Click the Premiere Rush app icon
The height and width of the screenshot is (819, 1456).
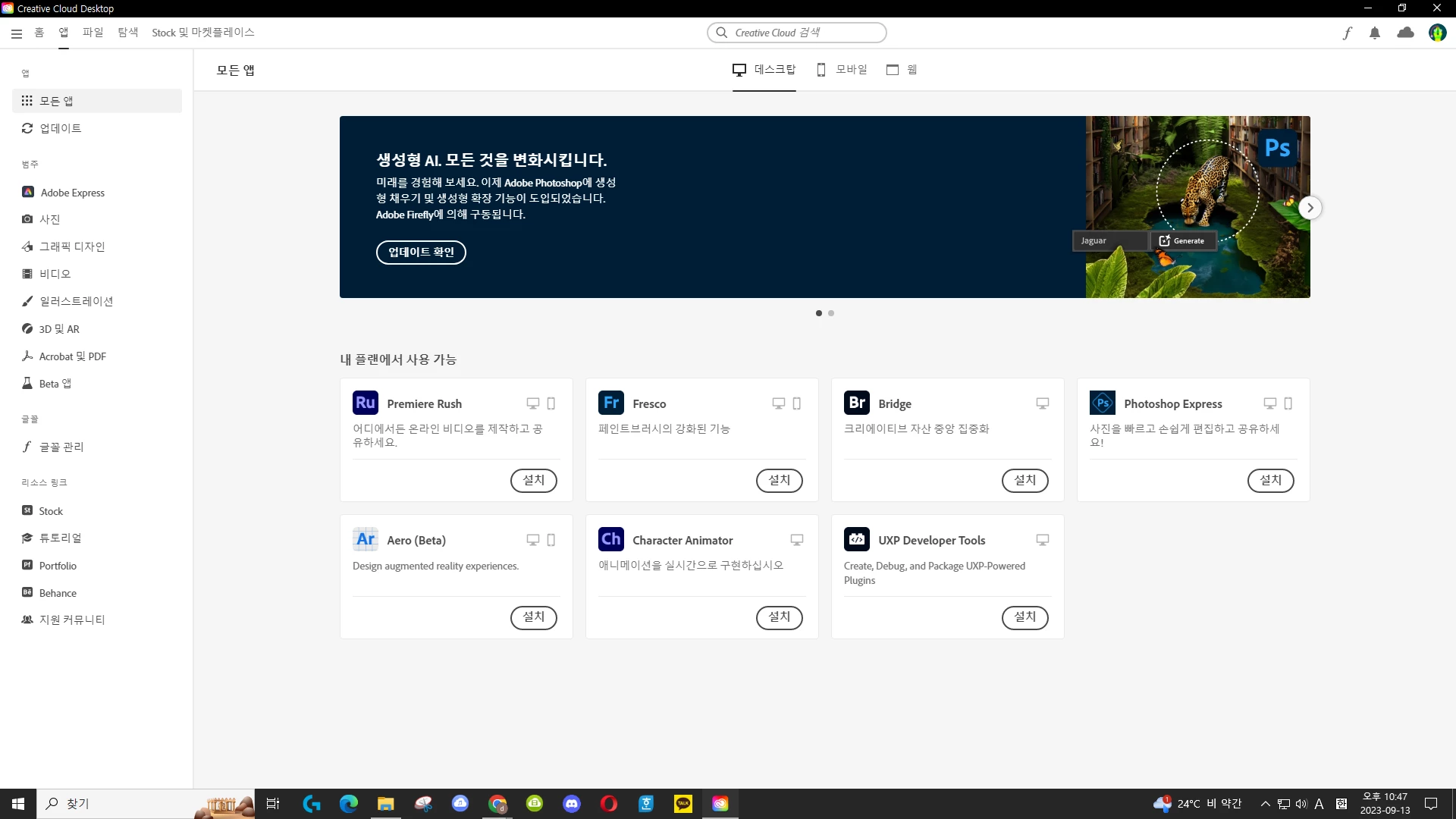click(366, 403)
